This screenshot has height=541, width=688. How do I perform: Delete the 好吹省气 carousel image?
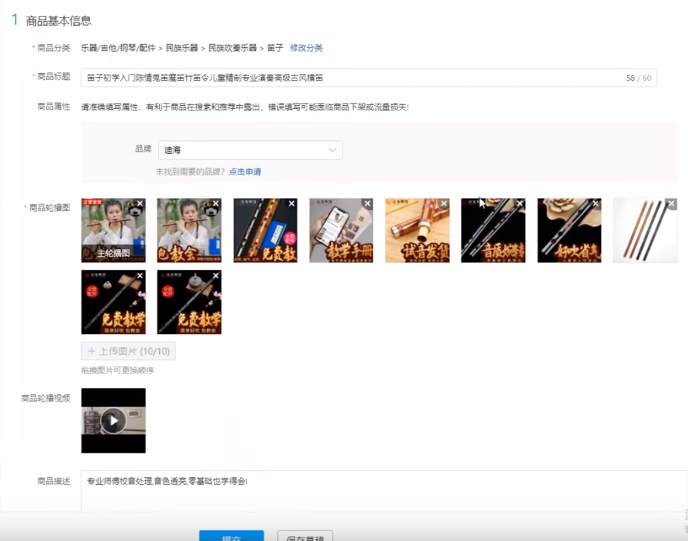pyautogui.click(x=596, y=204)
